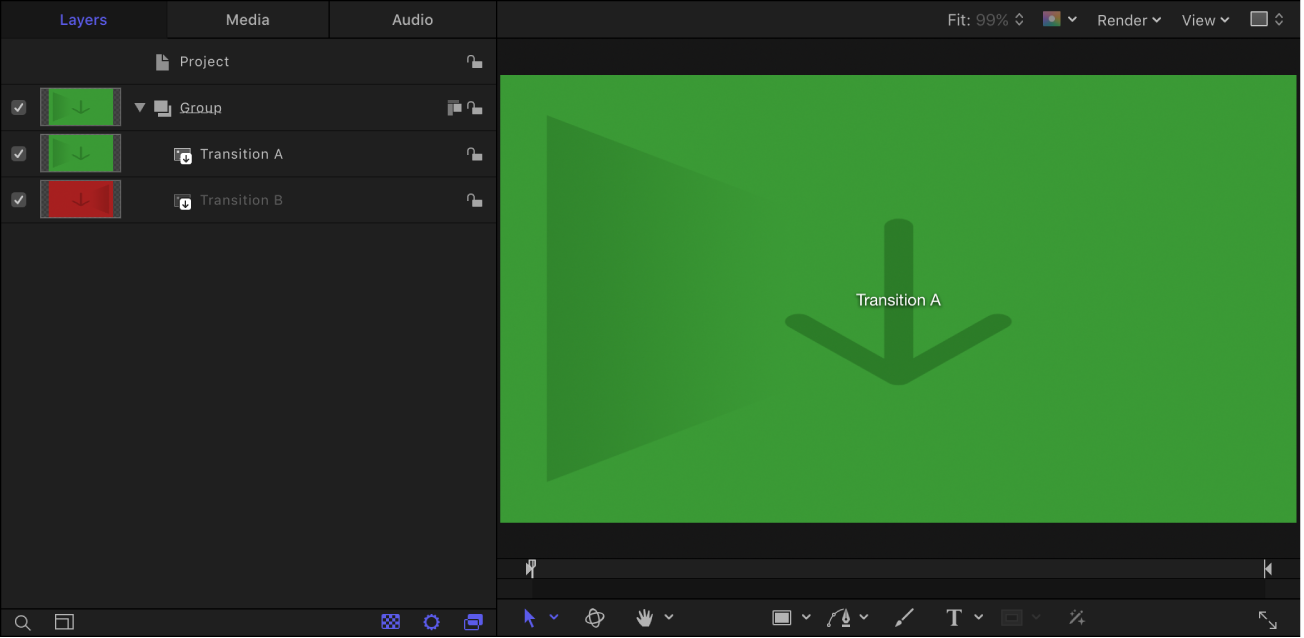Select the Paint Stroke tool
The width and height of the screenshot is (1304, 638).
[905, 617]
